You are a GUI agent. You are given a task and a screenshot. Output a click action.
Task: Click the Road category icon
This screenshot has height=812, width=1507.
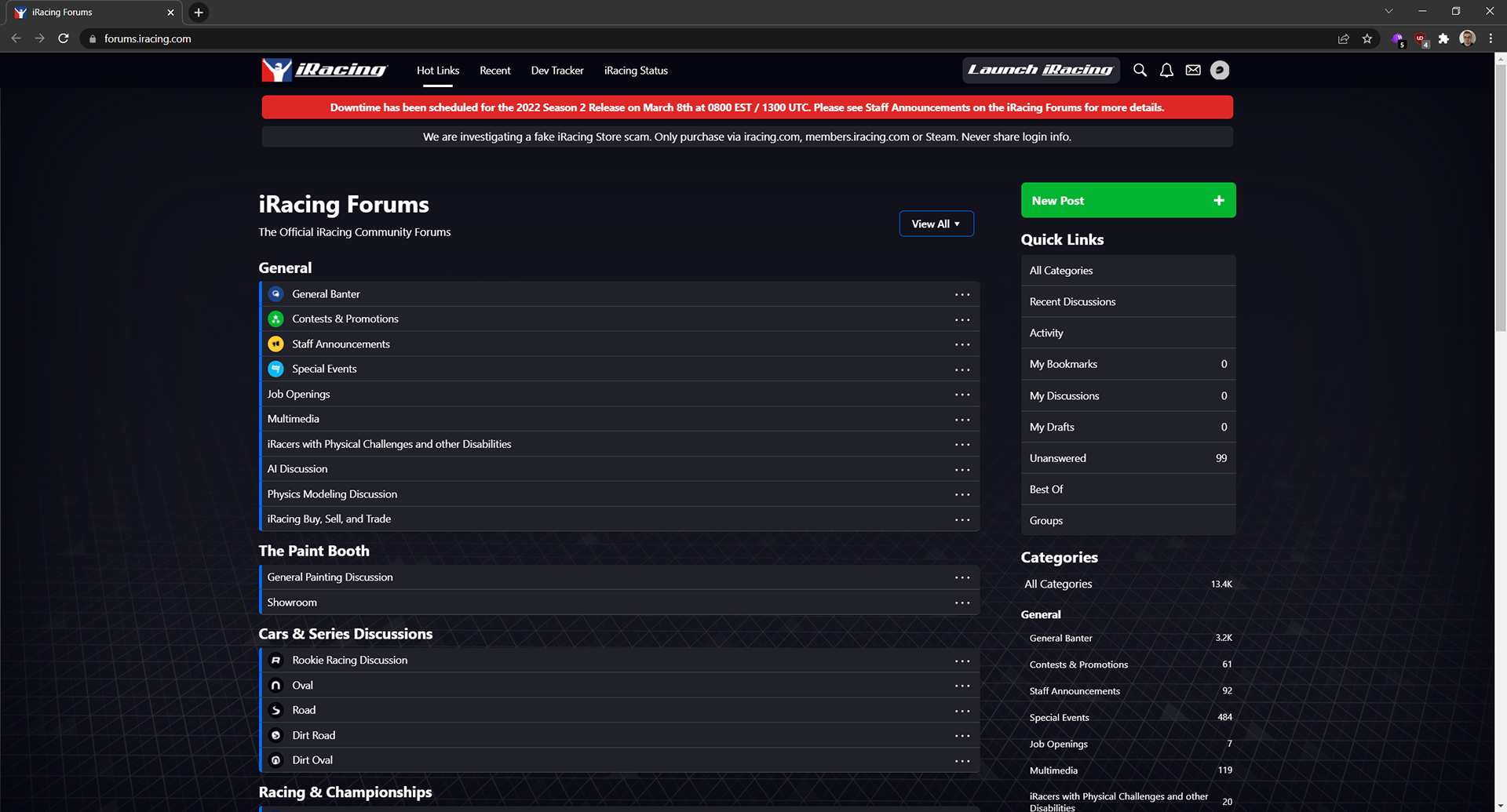pos(275,710)
